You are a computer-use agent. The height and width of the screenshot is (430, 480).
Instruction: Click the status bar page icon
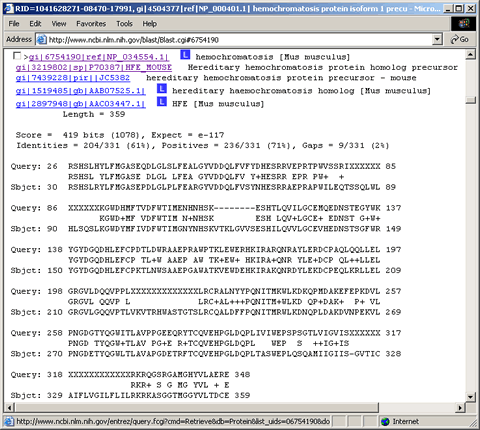click(9, 422)
